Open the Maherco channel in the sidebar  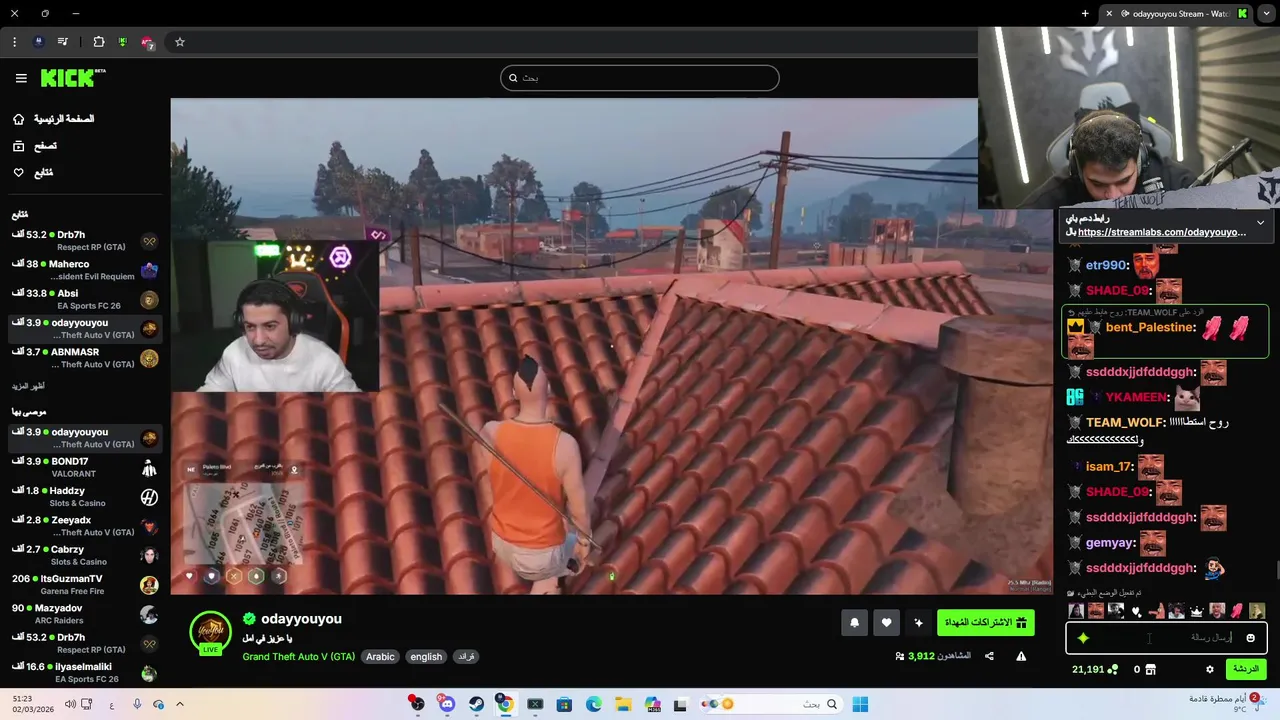tap(84, 270)
